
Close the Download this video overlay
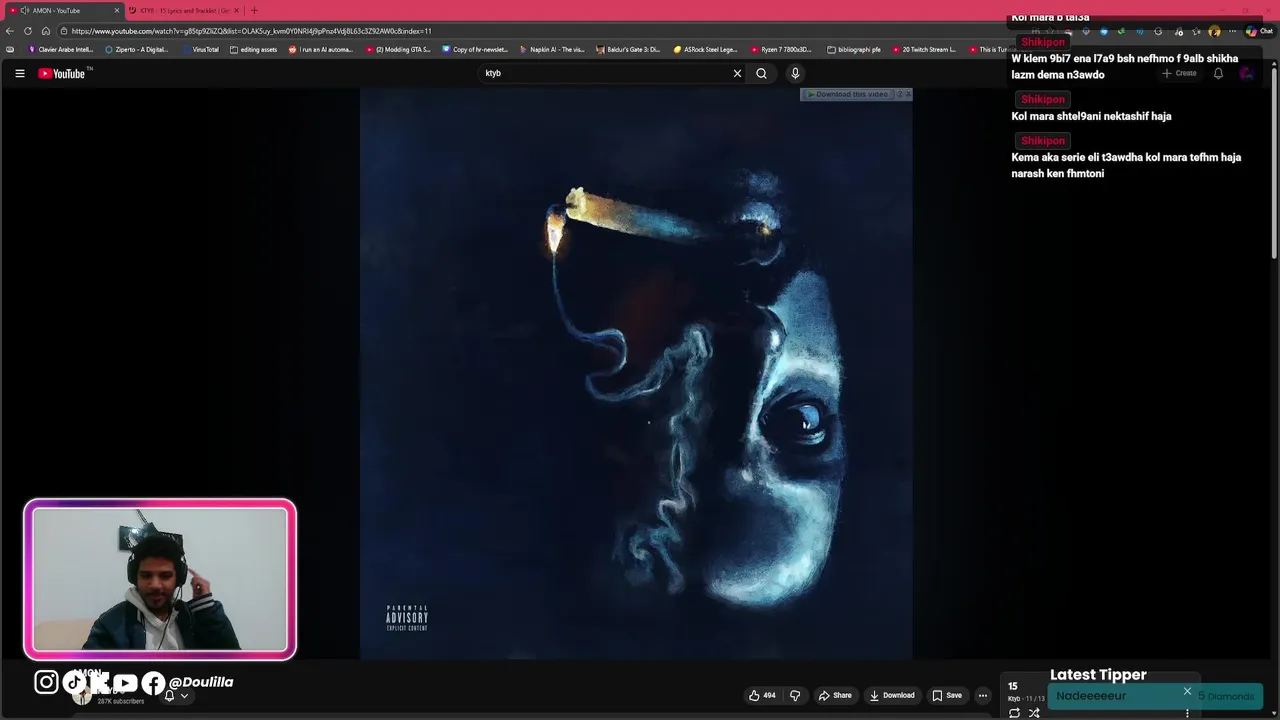tap(908, 94)
